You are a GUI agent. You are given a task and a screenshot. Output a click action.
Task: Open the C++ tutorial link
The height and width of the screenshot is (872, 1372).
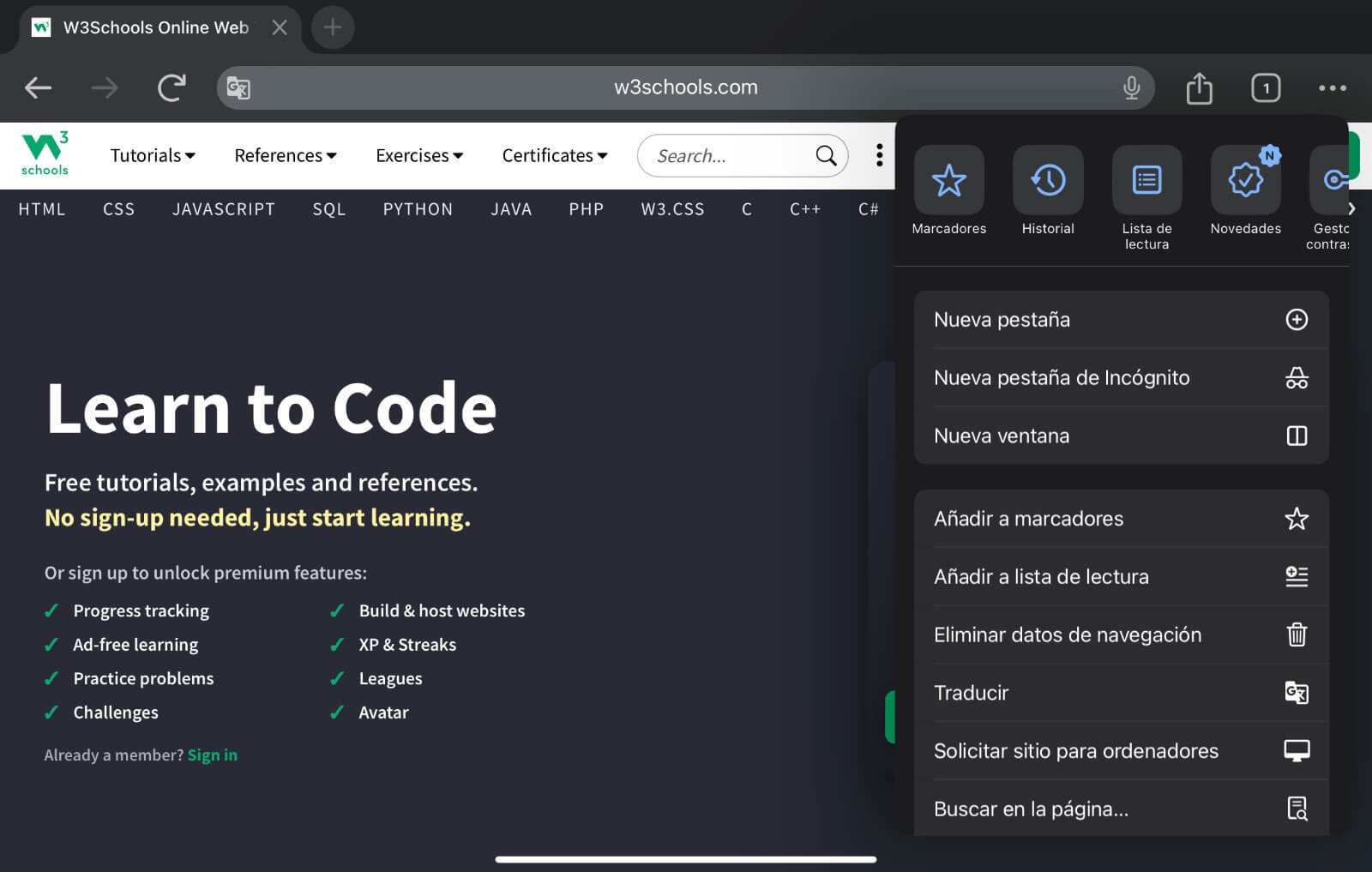tap(805, 209)
